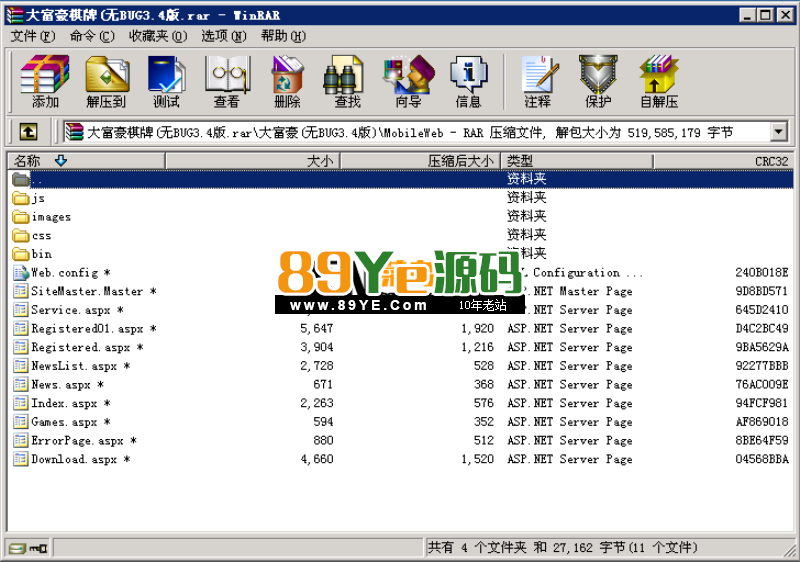Viewport: 800px width, 562px height.
Task: Launch the Wizard (向导) tool
Action: (x=408, y=81)
